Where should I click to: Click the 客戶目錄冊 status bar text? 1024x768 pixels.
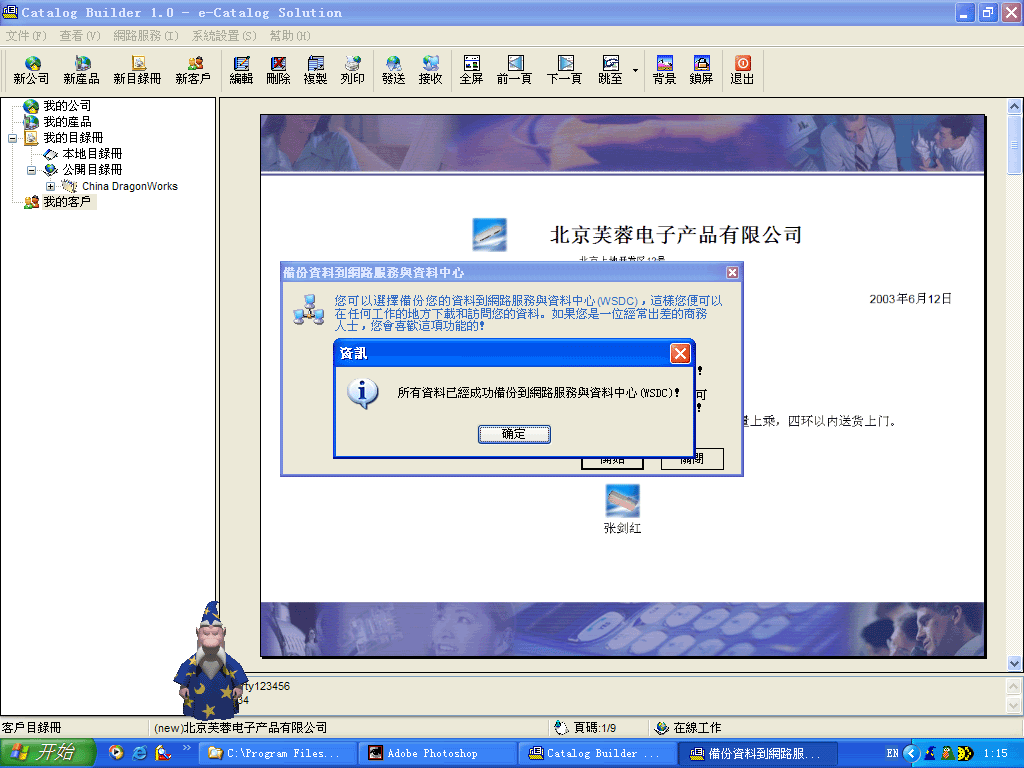pos(31,728)
